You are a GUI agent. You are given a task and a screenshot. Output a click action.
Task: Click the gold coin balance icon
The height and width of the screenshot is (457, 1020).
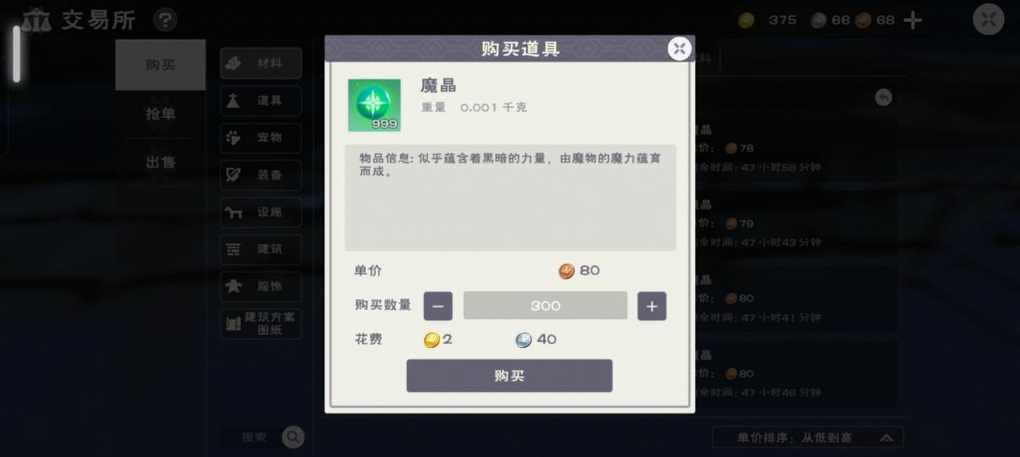pos(746,20)
